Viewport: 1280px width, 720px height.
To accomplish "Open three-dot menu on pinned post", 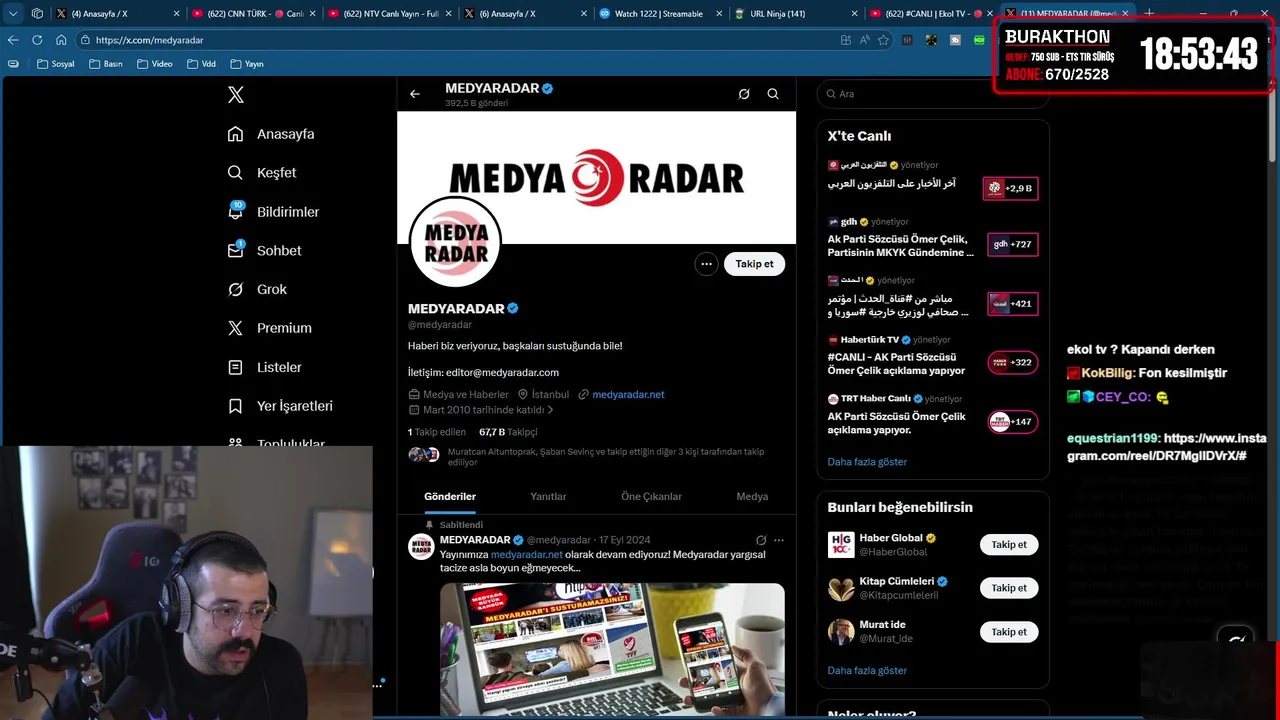I will click(779, 540).
